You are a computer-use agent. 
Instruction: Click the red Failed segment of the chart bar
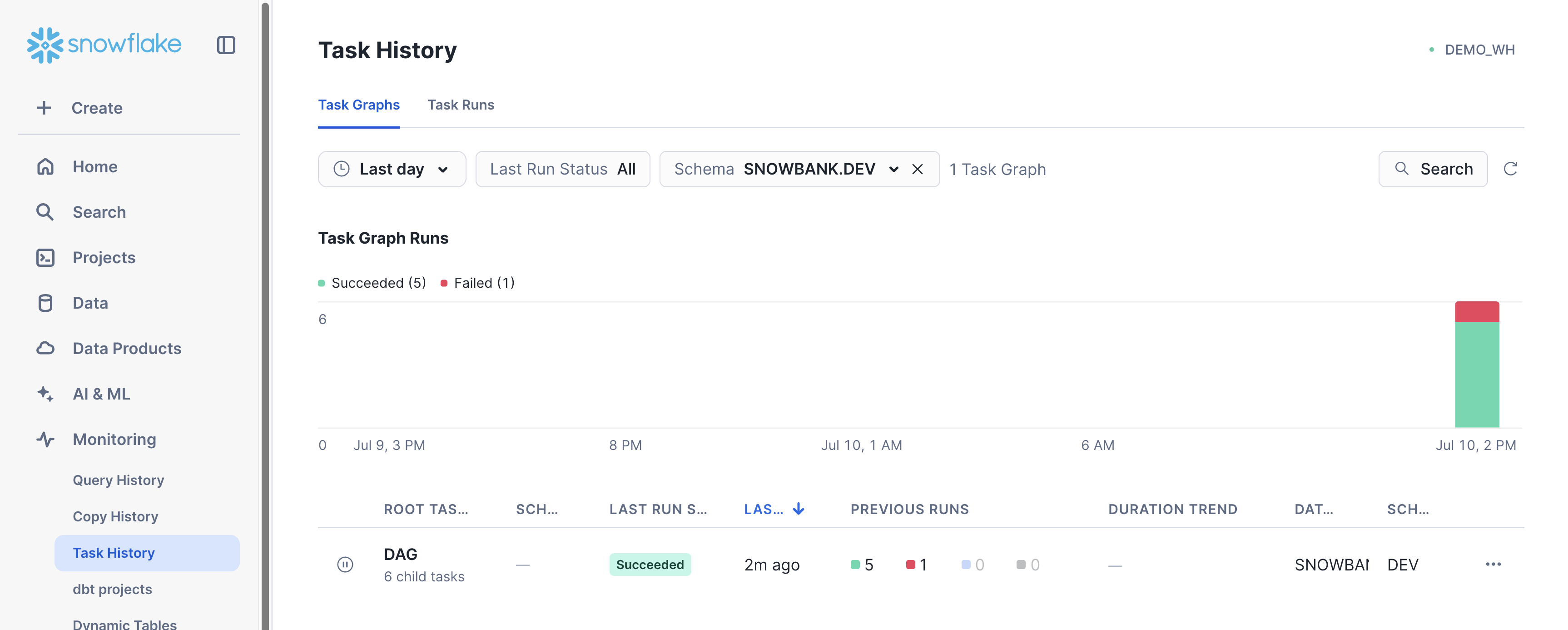click(1476, 311)
